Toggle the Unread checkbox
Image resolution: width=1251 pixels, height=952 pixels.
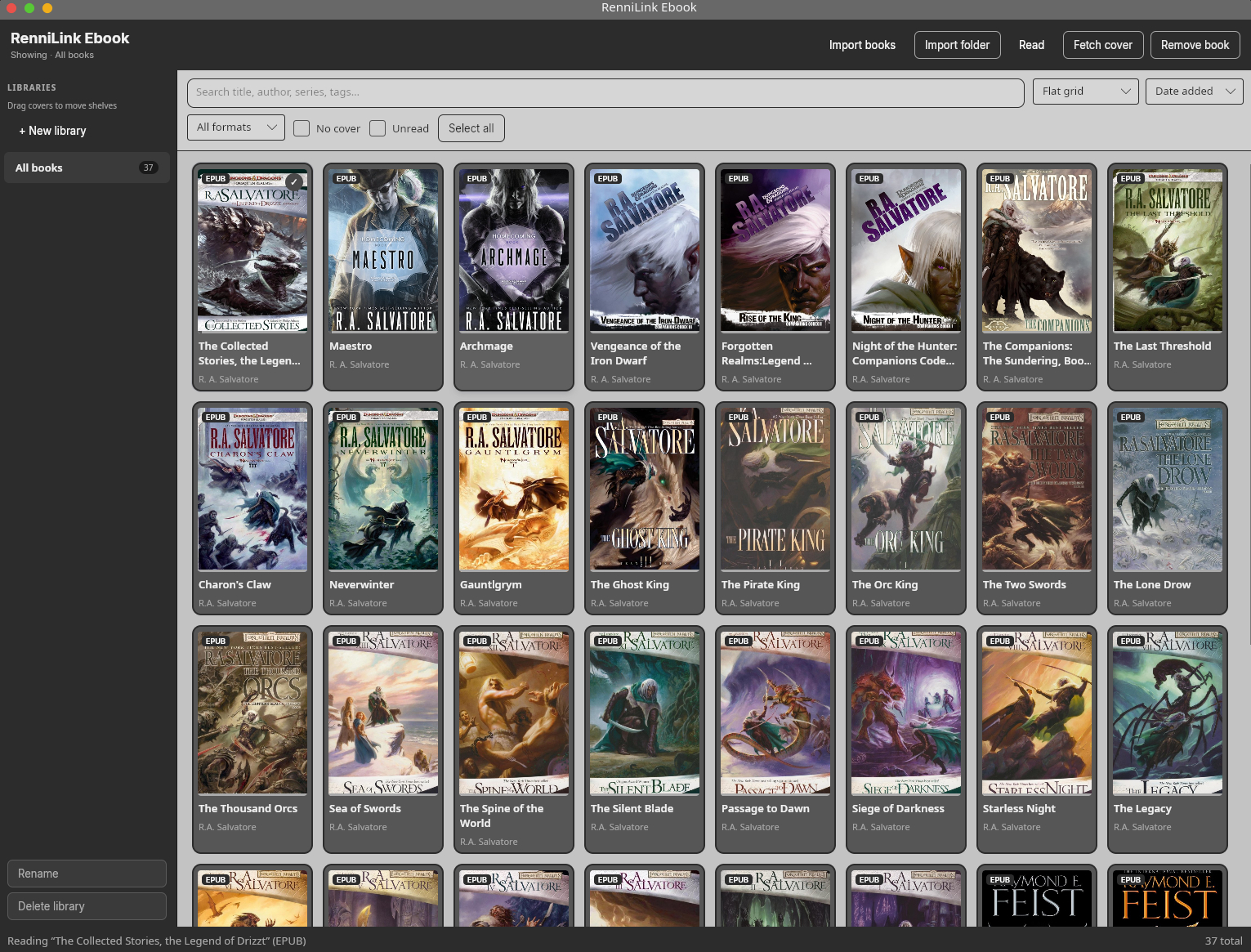click(x=378, y=128)
